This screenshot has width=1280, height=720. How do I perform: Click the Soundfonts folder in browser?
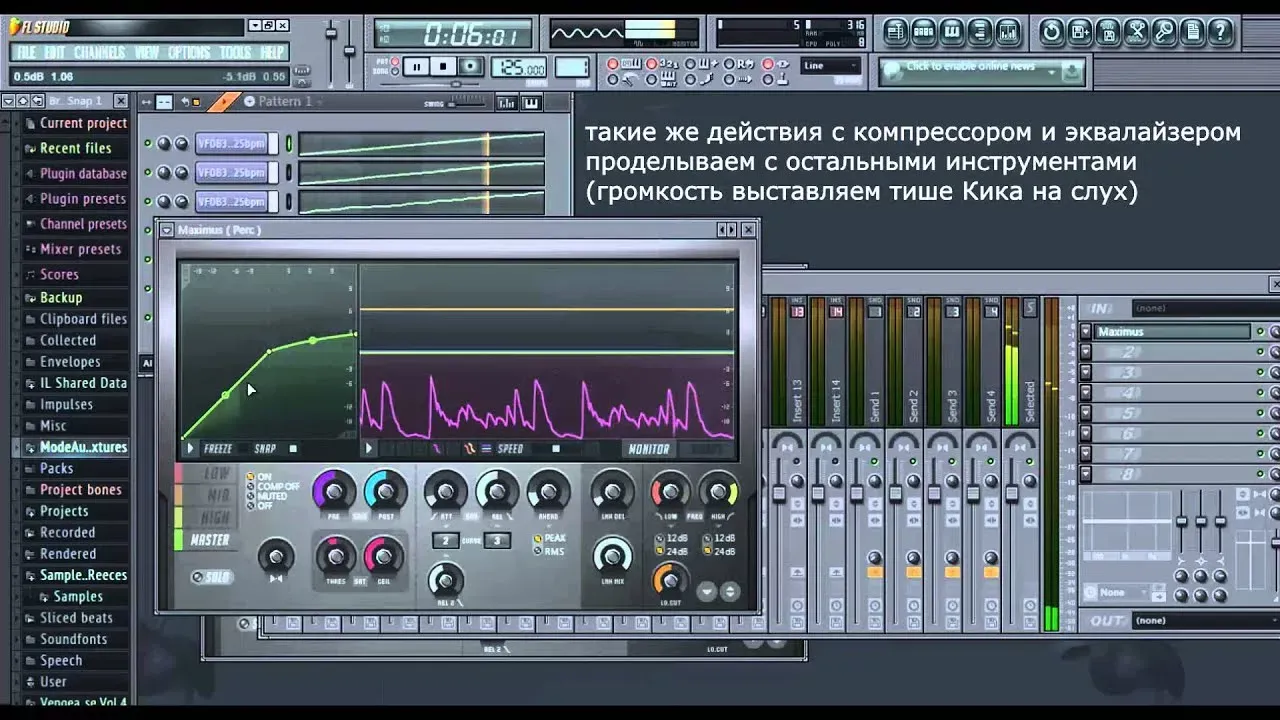[x=73, y=639]
